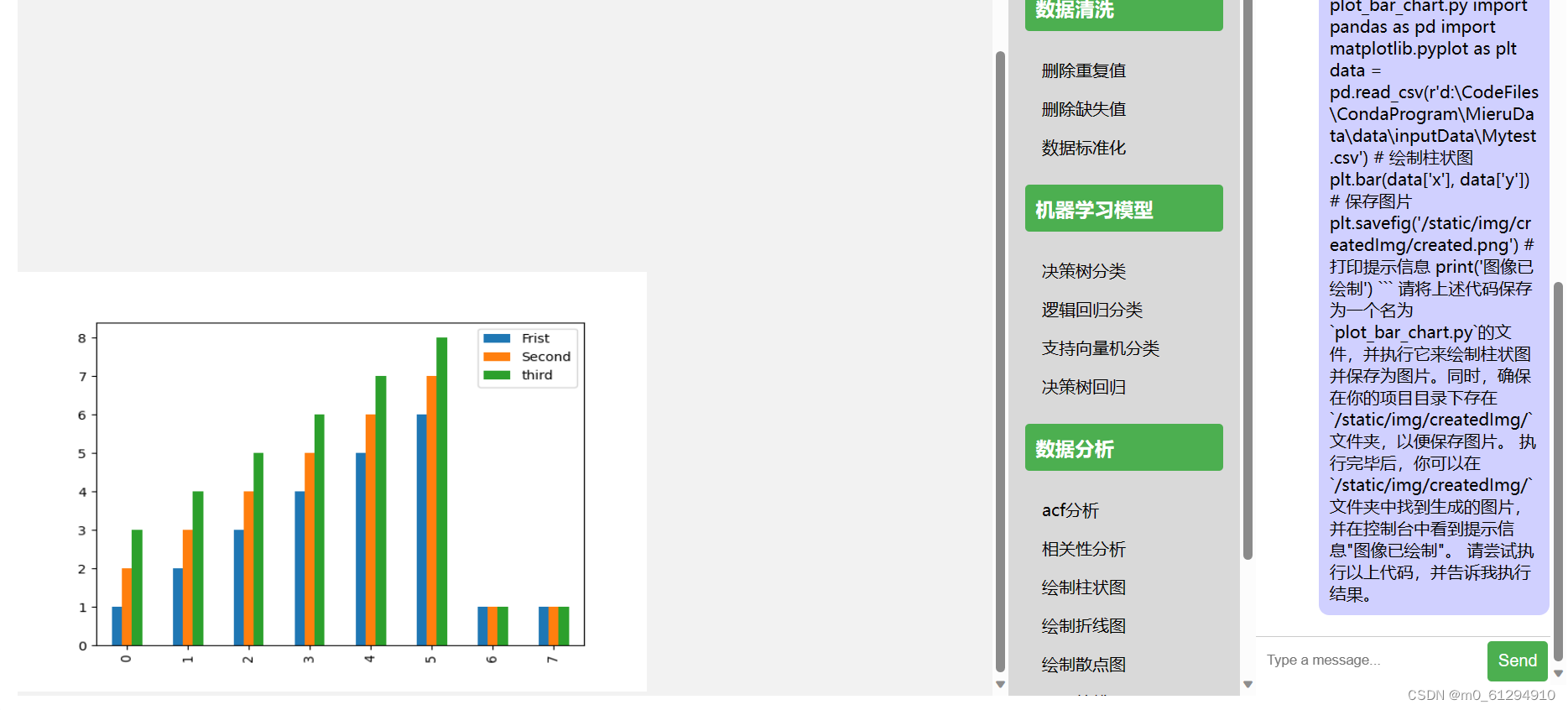Select 决策树回归 entry
Viewport: 1568px width, 710px height.
1083,388
